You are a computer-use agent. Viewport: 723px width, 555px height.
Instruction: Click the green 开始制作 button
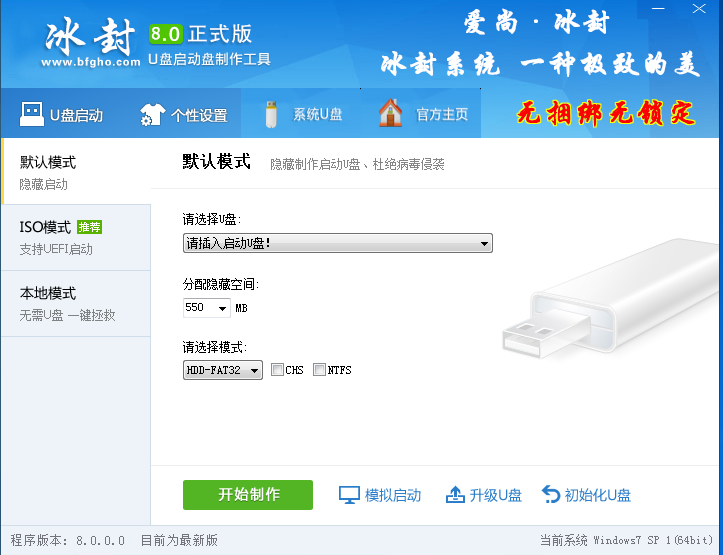[248, 495]
